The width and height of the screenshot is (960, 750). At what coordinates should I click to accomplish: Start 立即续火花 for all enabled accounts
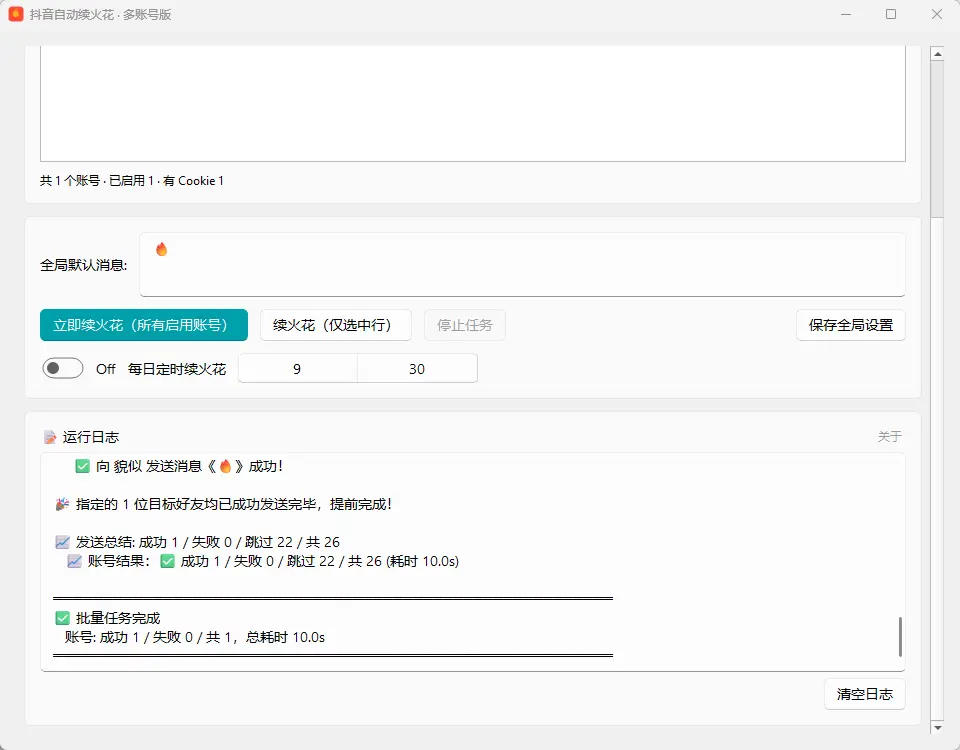click(x=144, y=325)
